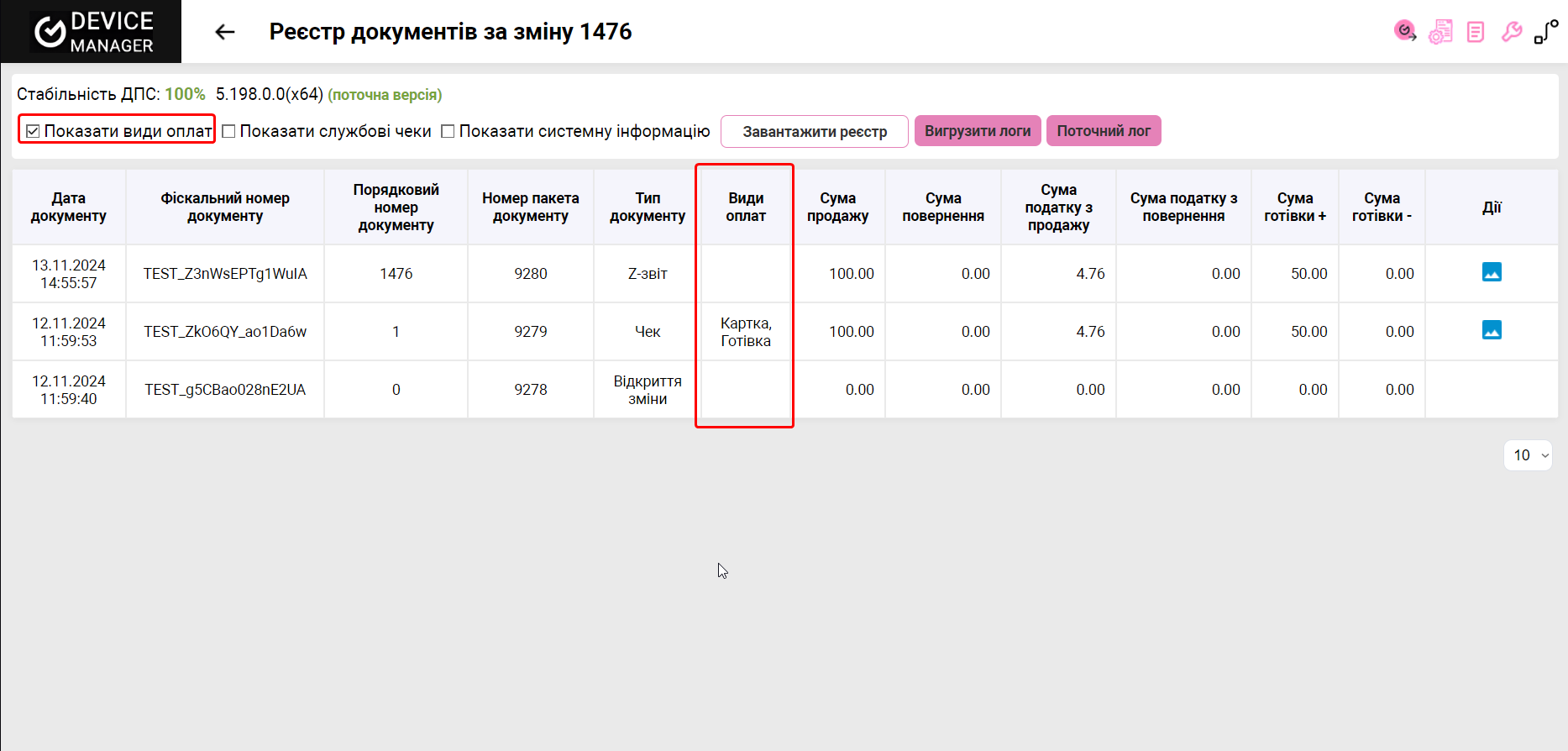Go back using the left arrow

pyautogui.click(x=224, y=32)
